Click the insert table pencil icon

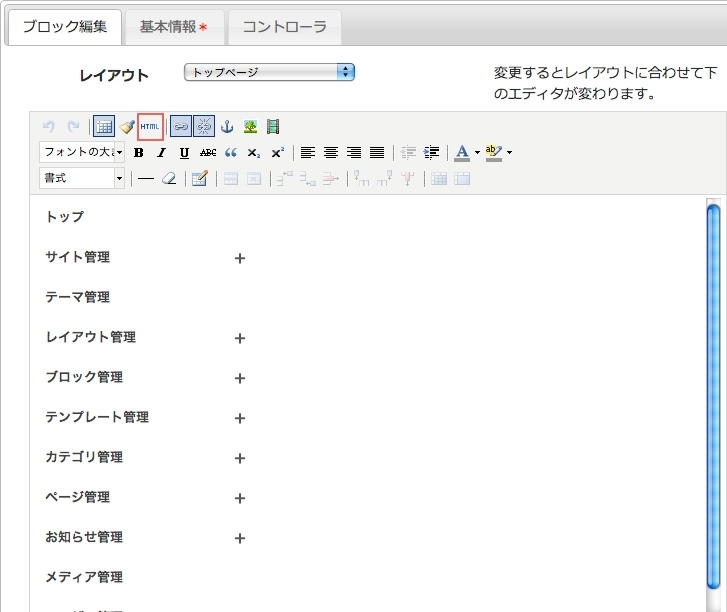200,178
